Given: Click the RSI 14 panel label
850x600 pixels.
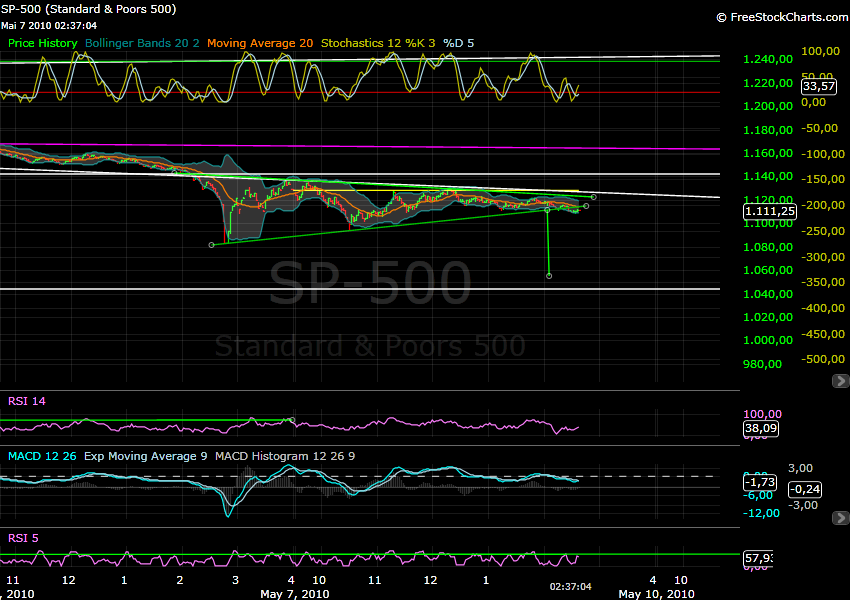Looking at the screenshot, I should point(27,401).
